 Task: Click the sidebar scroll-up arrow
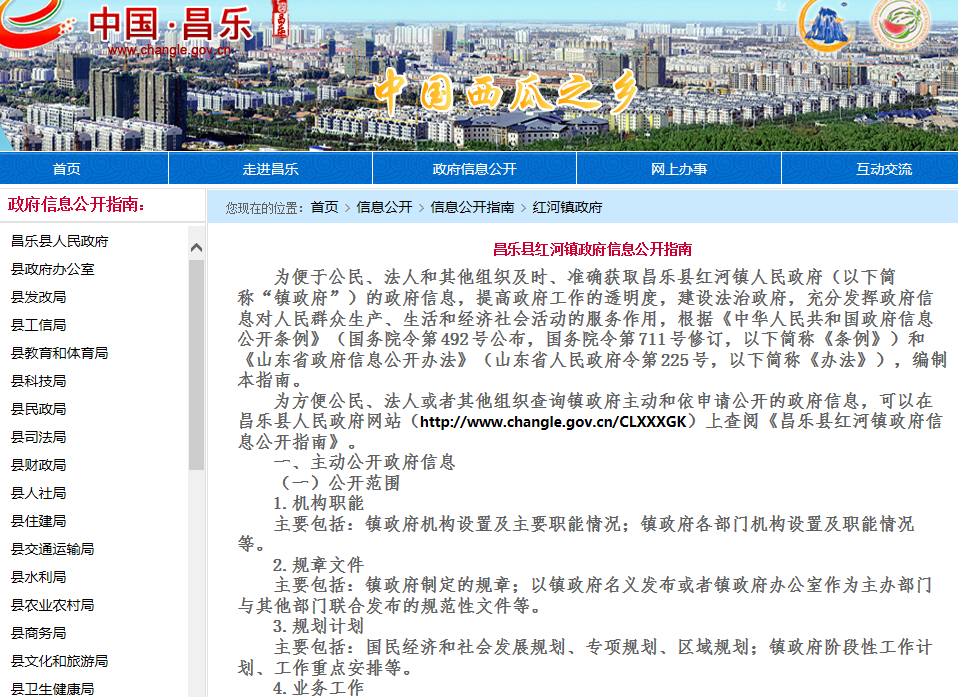tap(196, 248)
